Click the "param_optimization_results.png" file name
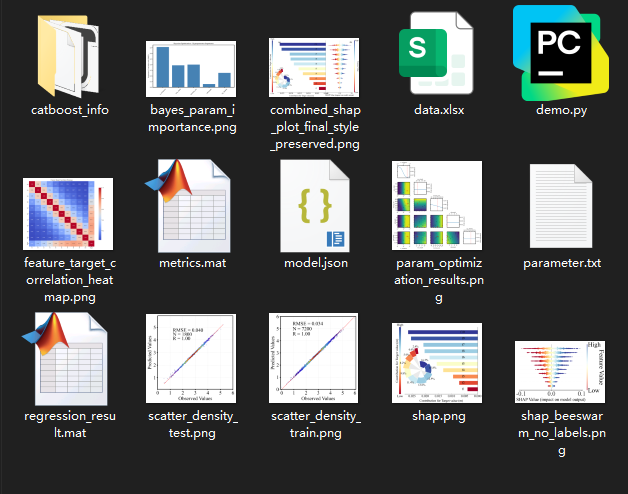 click(439, 280)
